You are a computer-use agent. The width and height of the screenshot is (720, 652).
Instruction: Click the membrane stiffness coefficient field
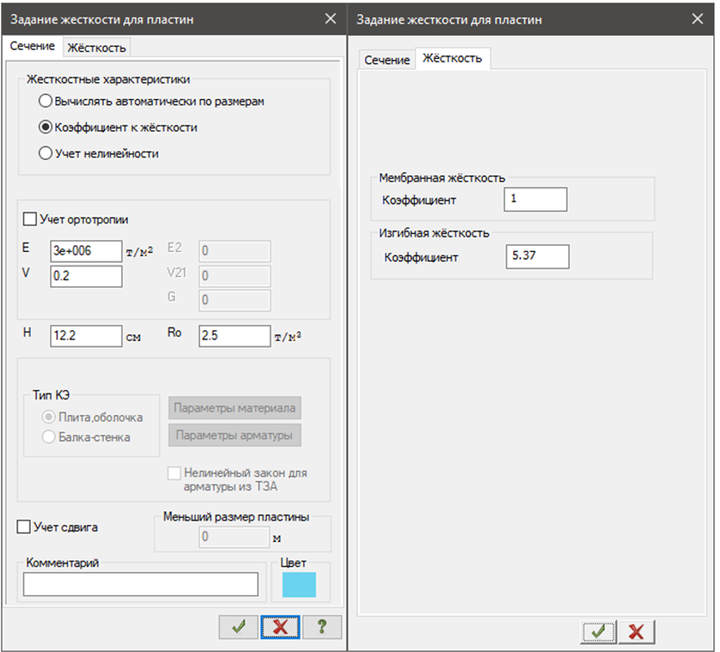pyautogui.click(x=537, y=200)
